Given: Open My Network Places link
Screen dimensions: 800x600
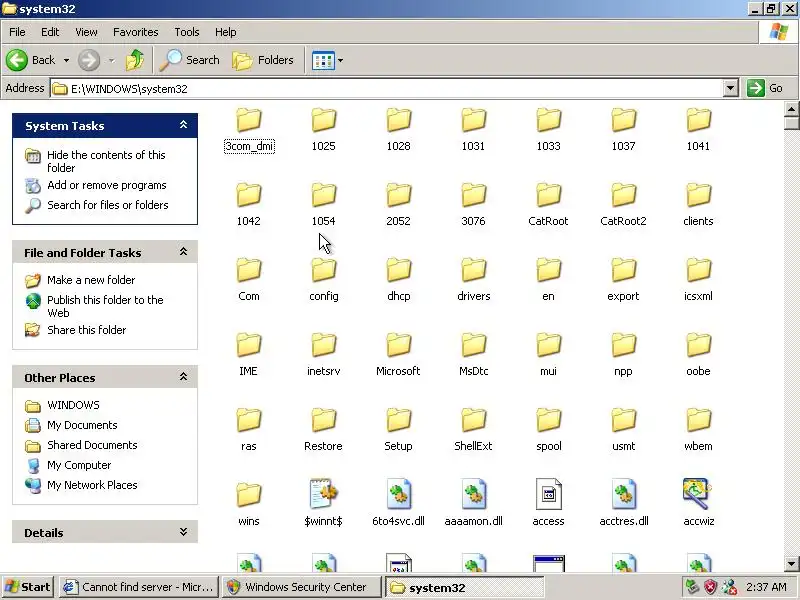Looking at the screenshot, I should pos(92,485).
